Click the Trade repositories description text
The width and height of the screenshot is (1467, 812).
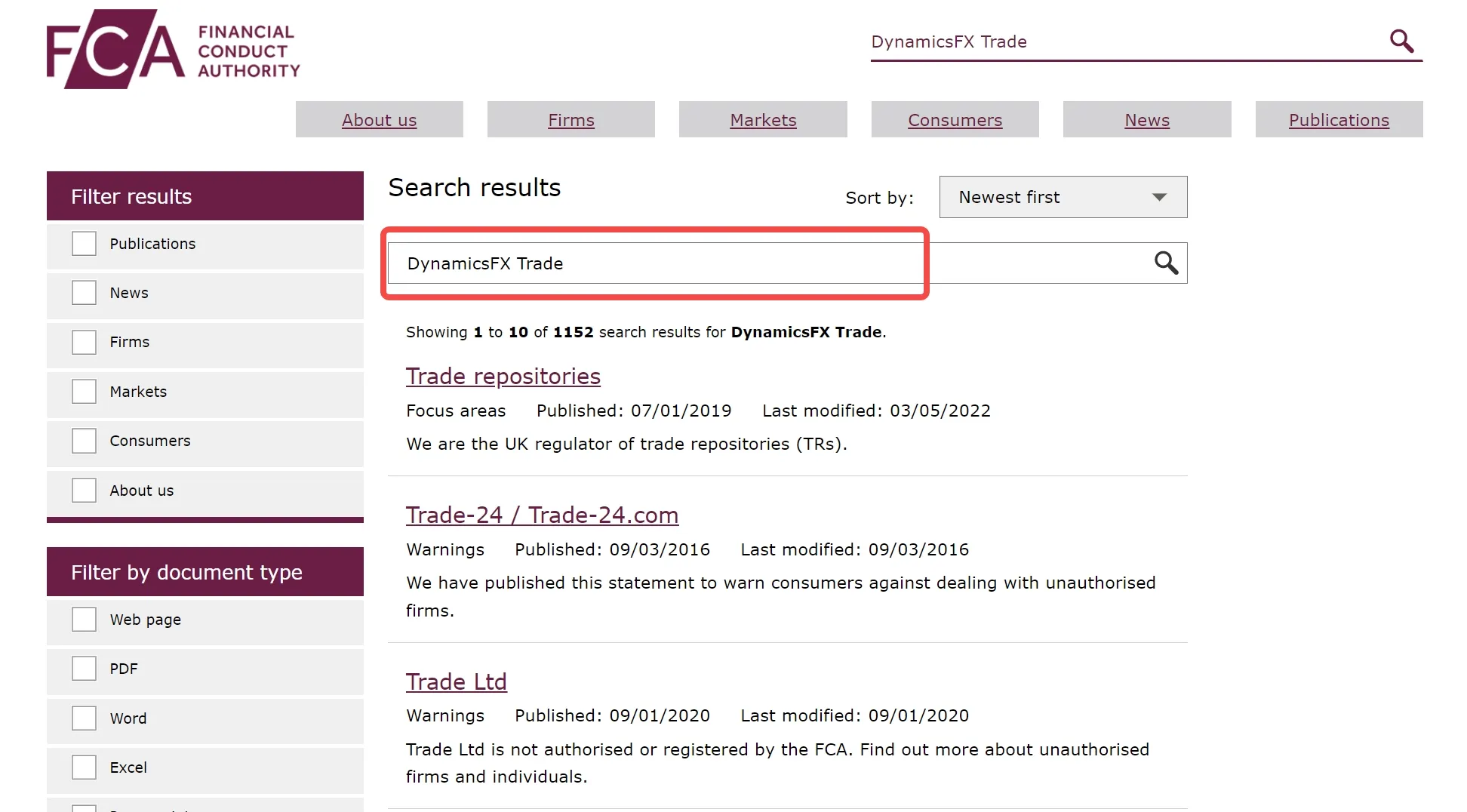(x=626, y=444)
